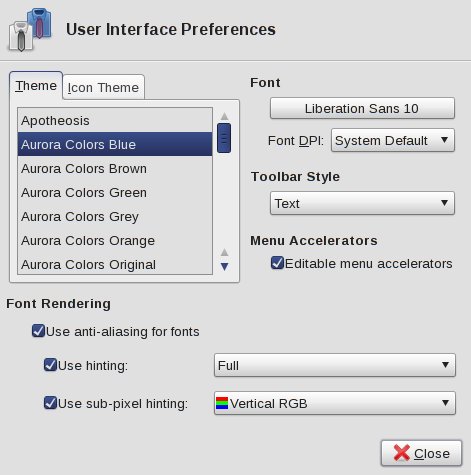Click the shirts-and-ties preferences icon
471x475 pixels.
pos(30,30)
